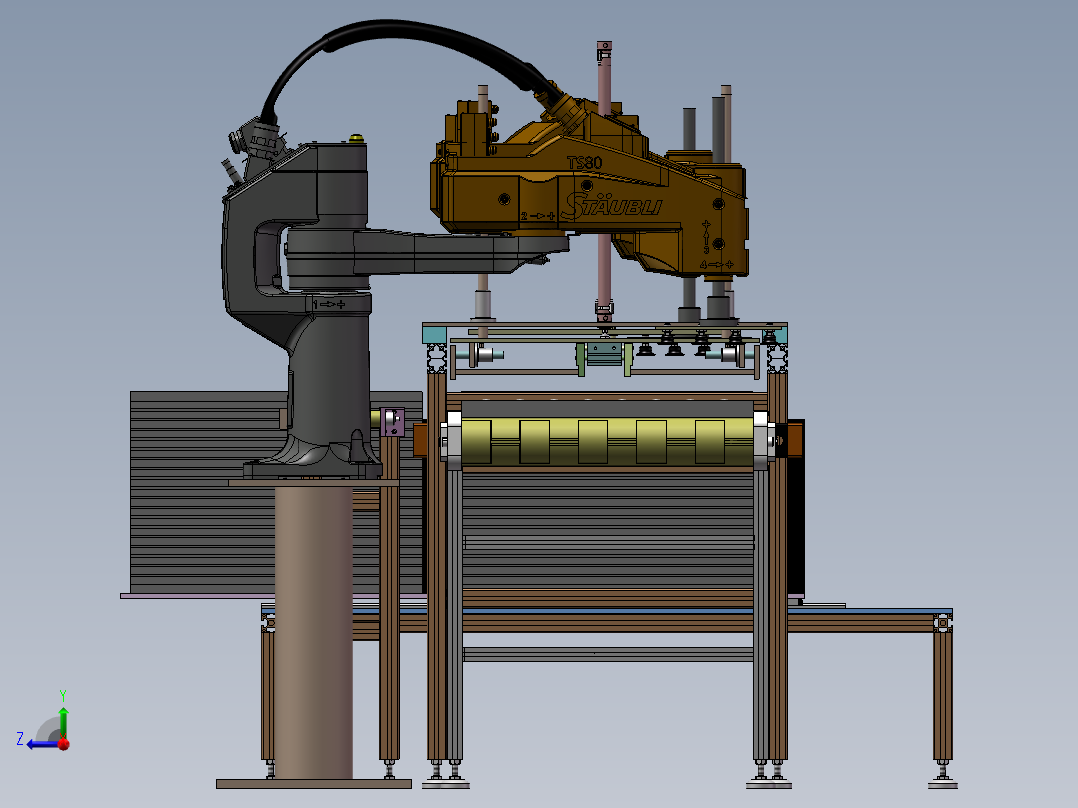
Task: Select the brown cylindrical robot pedestal column
Action: (314, 633)
